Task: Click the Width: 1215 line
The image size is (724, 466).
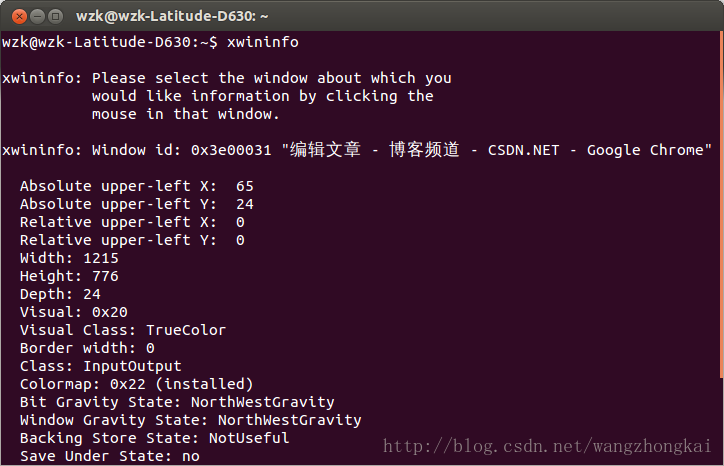Action: (x=69, y=258)
